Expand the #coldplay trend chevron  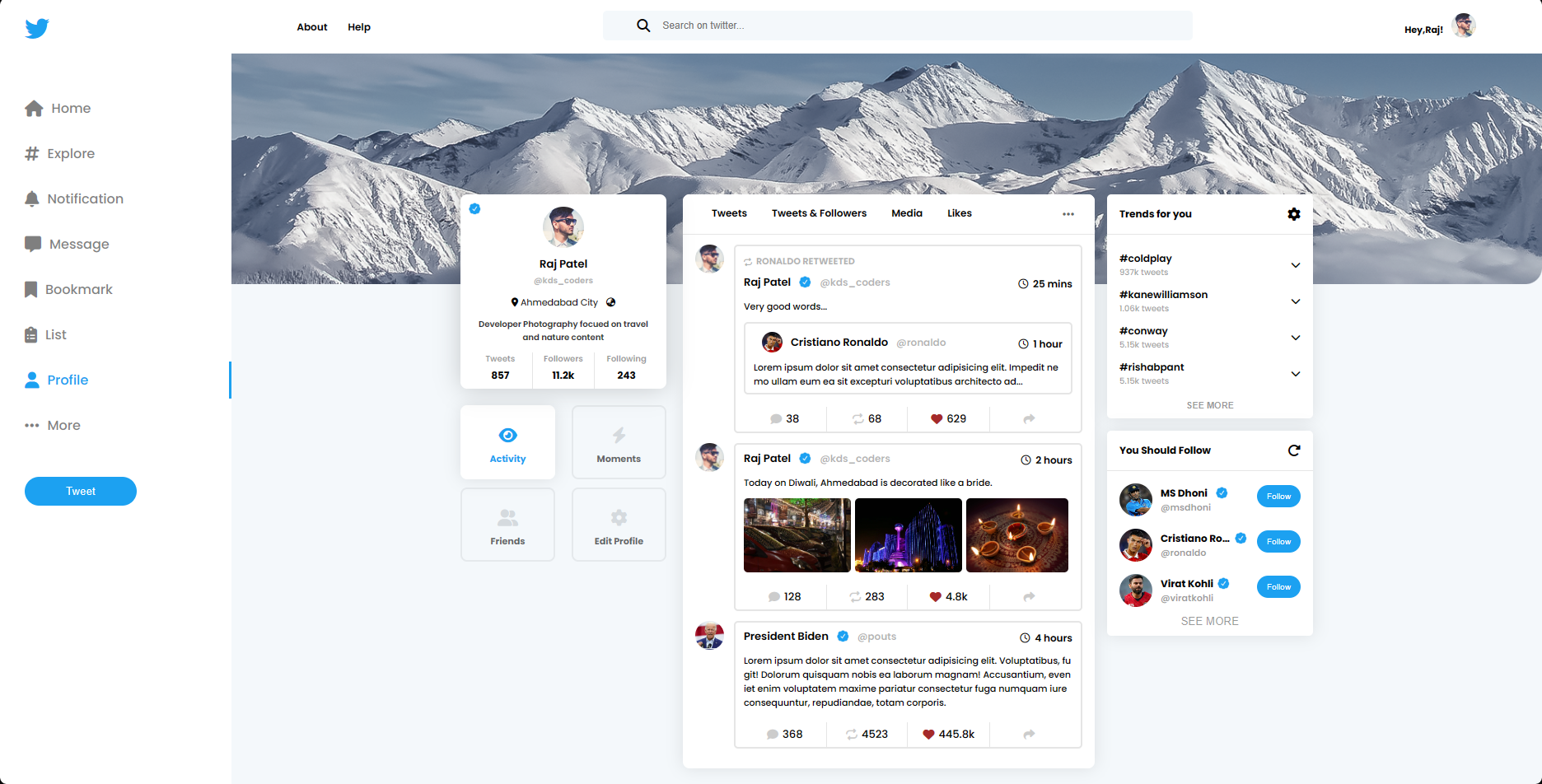tap(1295, 265)
